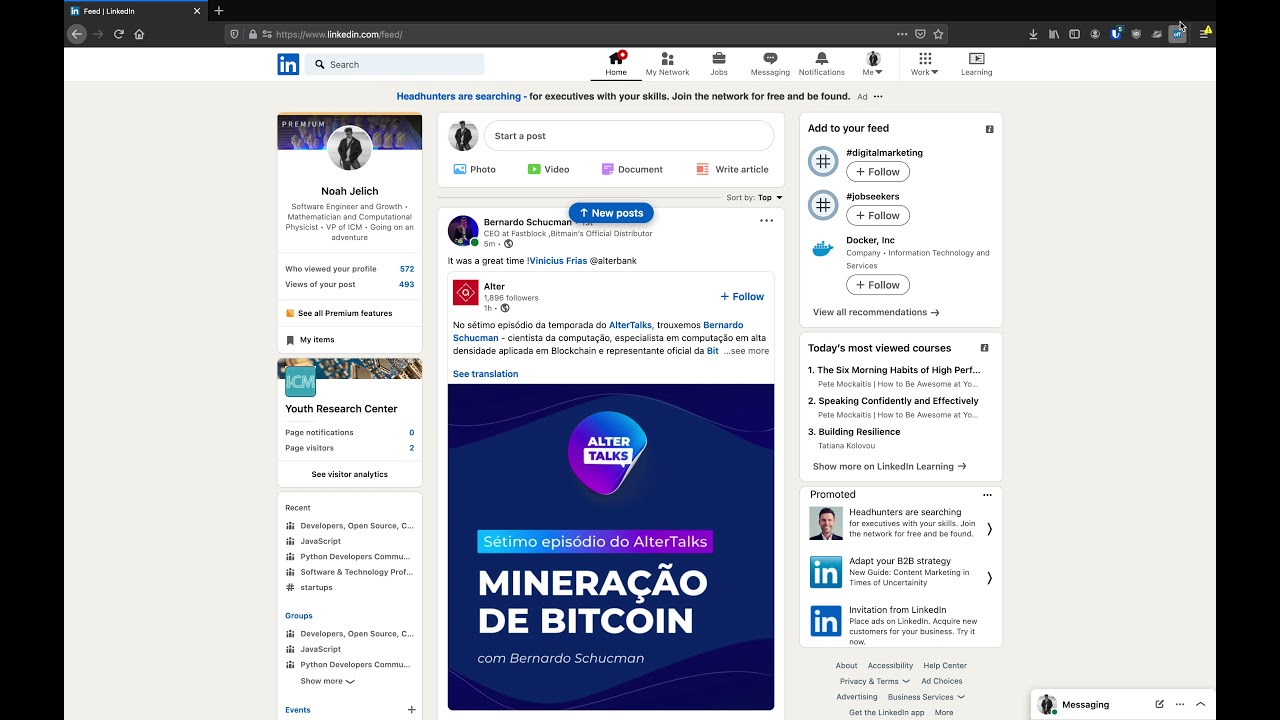Image resolution: width=1280 pixels, height=720 pixels.
Task: Click the Start a post field
Action: (628, 135)
